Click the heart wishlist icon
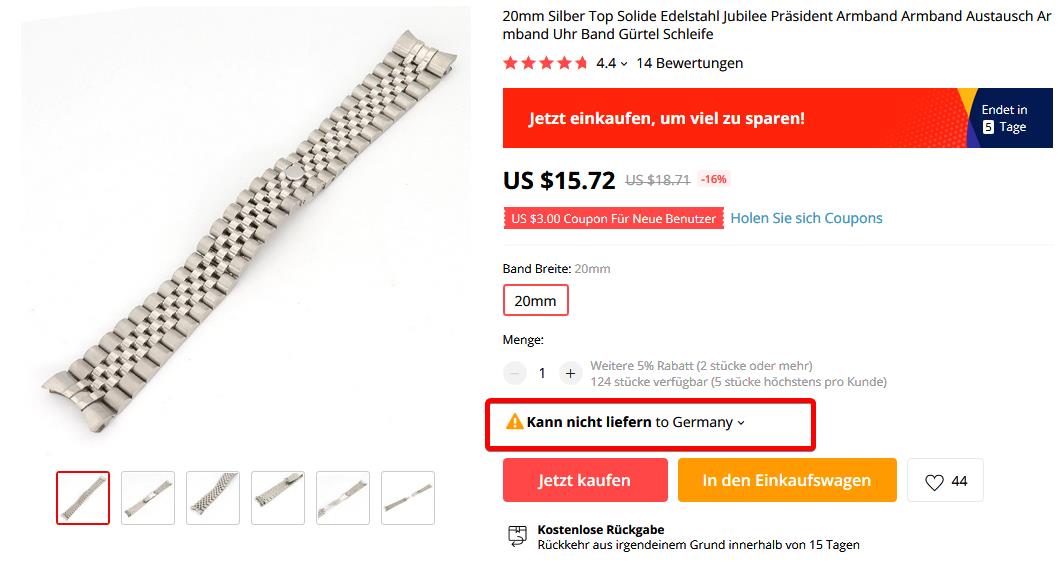The image size is (1060, 566). 934,481
